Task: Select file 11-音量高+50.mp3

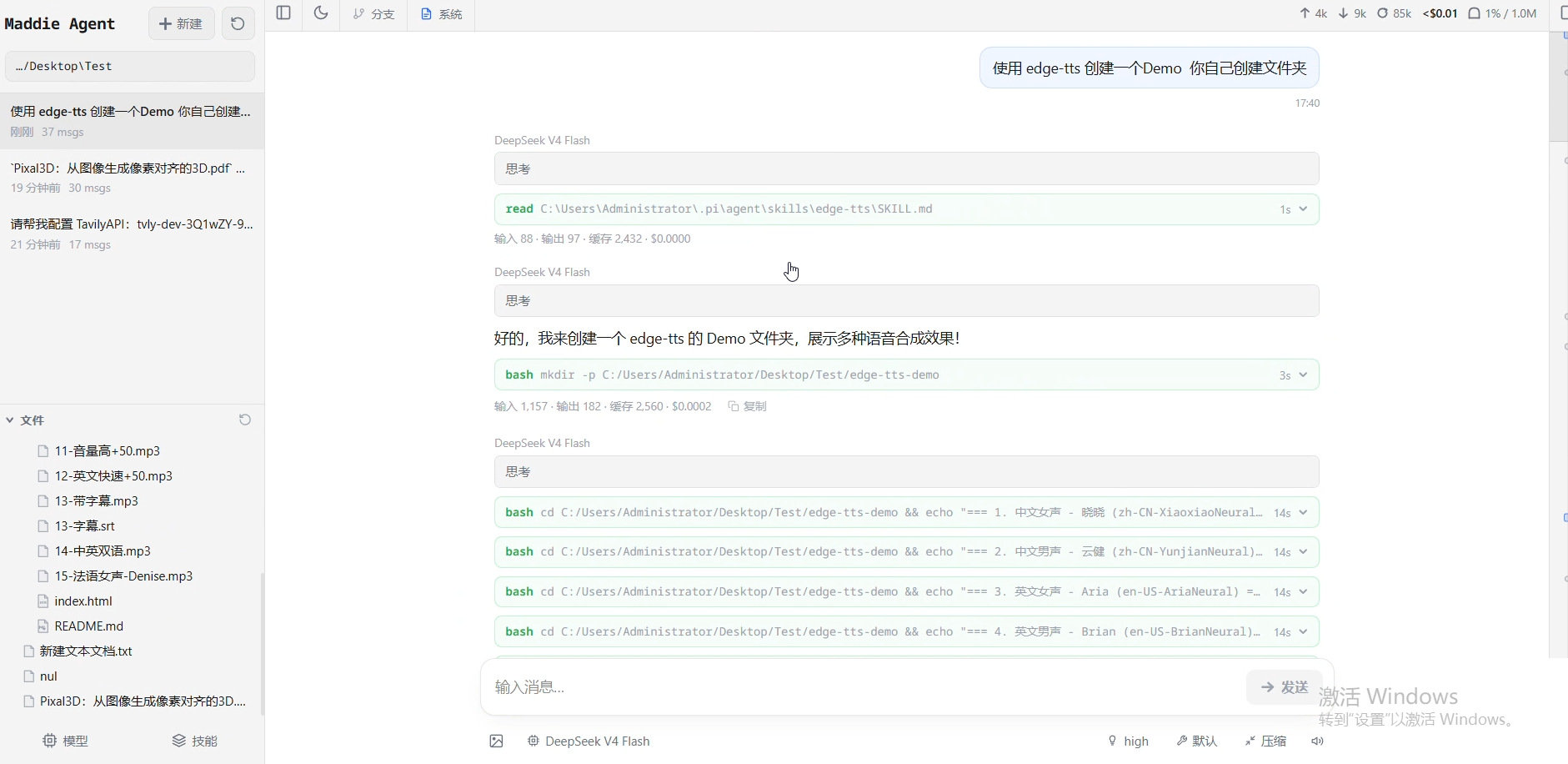Action: click(108, 451)
